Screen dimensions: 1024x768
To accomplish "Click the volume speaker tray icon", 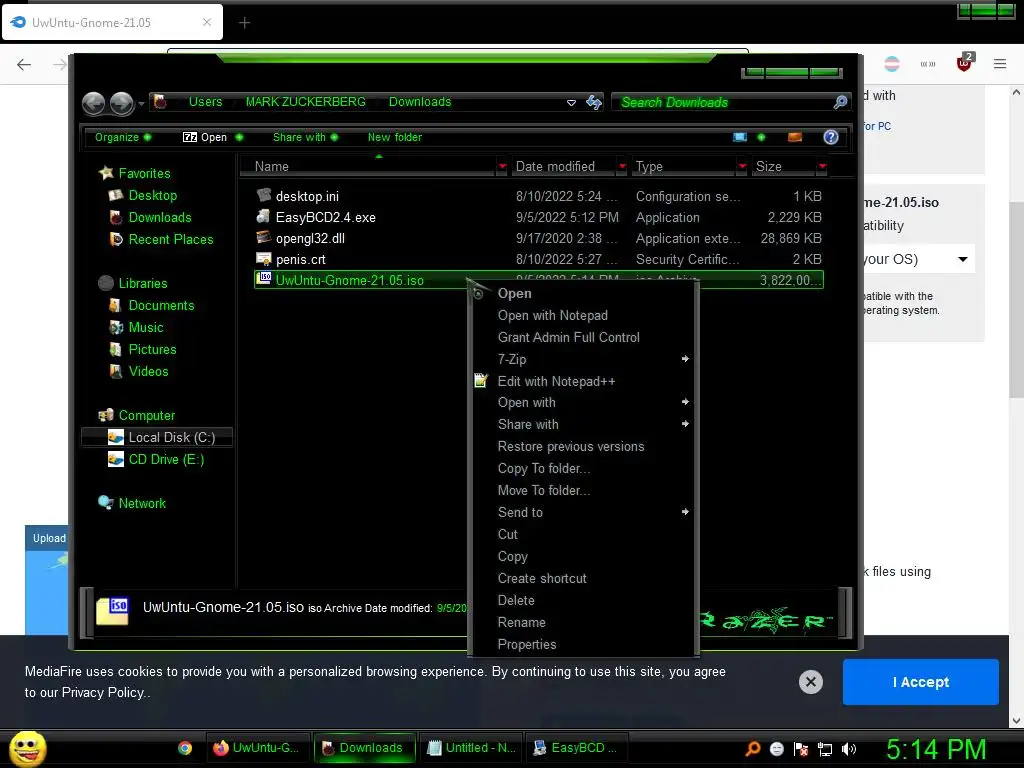I will pos(849,749).
